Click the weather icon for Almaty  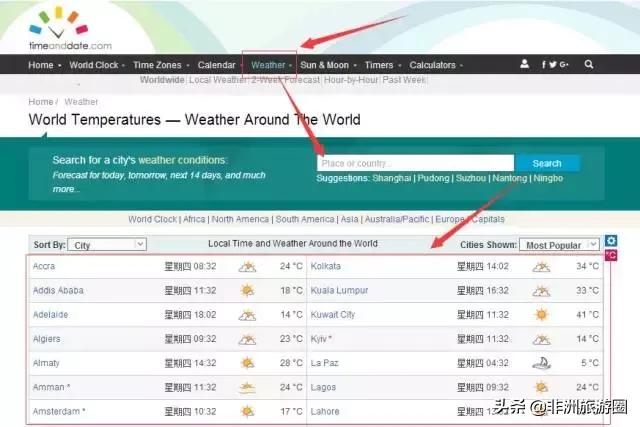click(247, 363)
